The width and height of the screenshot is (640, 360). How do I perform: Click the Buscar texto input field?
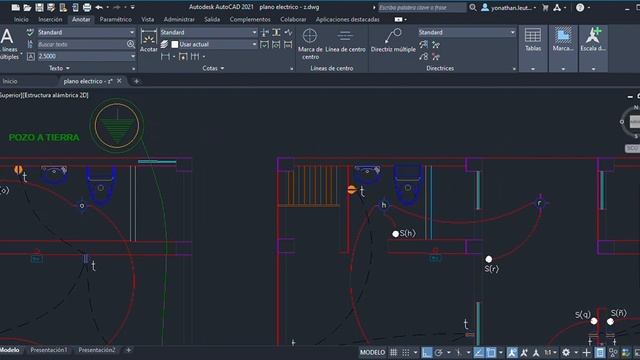[82, 44]
